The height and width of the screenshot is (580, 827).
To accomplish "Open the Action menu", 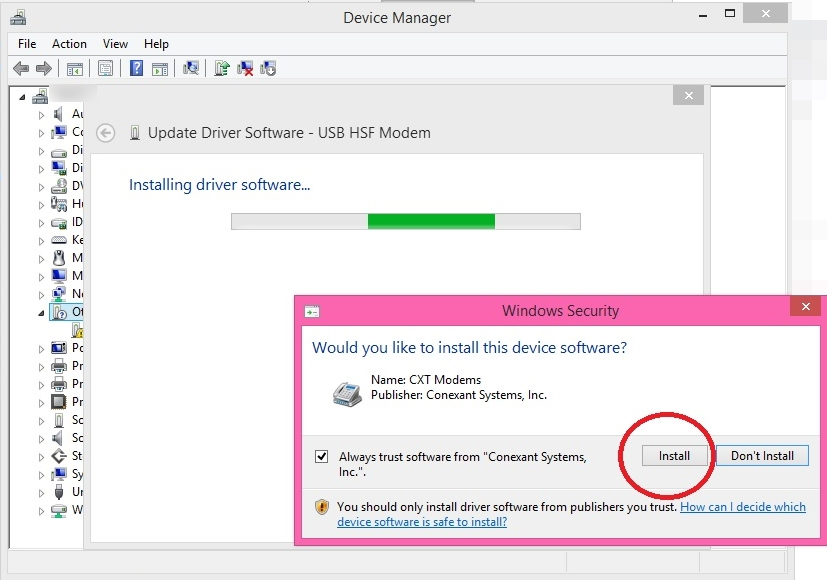I will (x=69, y=43).
